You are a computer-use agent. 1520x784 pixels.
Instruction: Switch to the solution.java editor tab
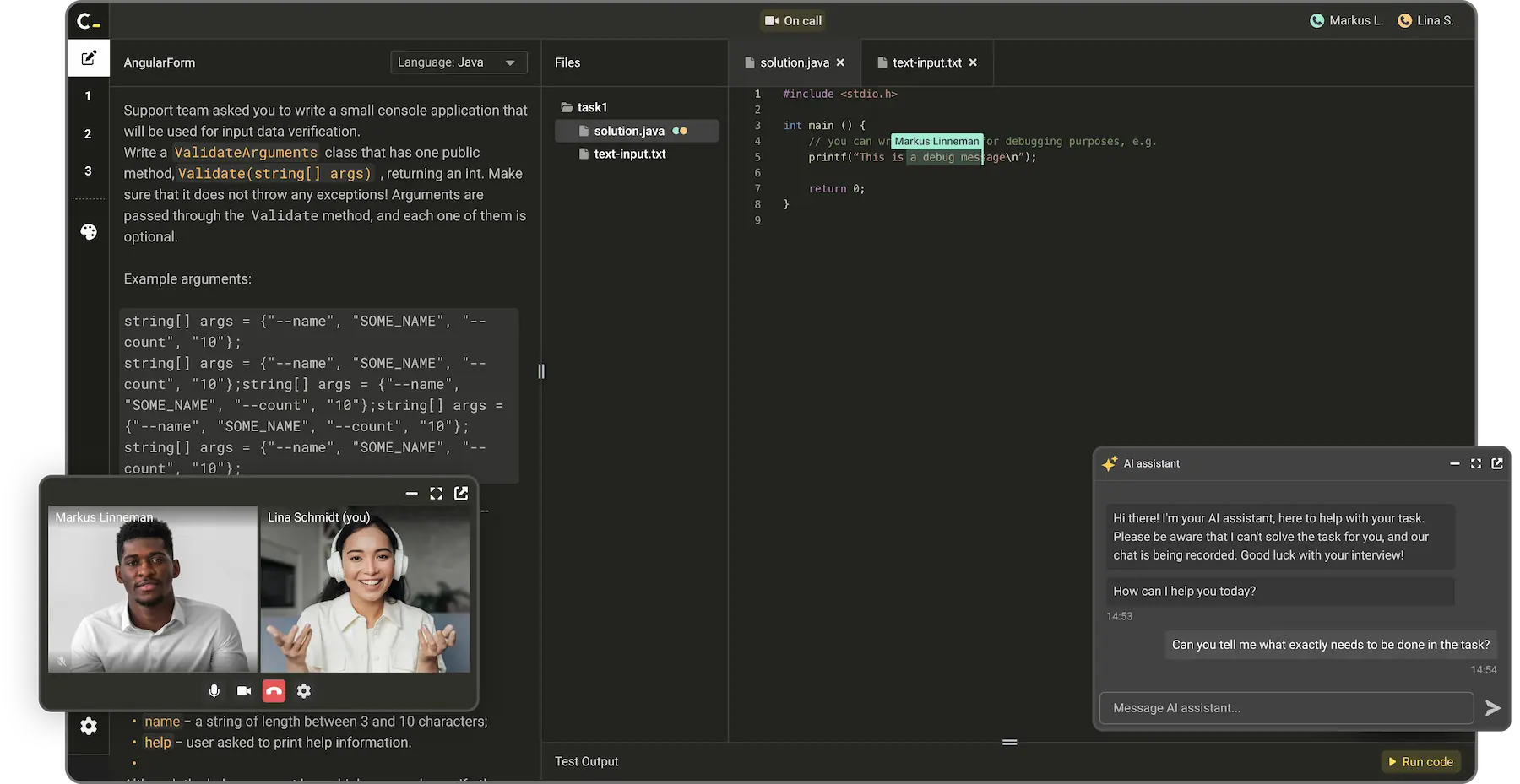(x=794, y=62)
